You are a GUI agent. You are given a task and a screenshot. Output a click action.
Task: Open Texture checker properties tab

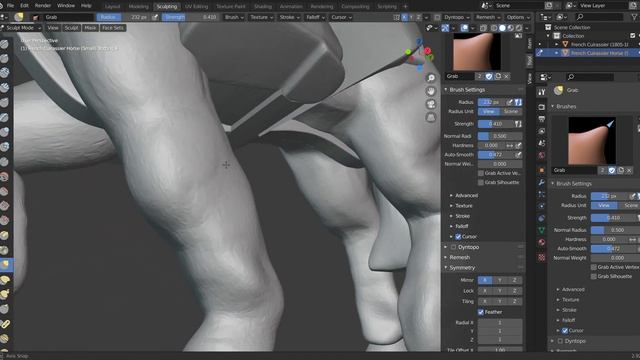point(541,257)
